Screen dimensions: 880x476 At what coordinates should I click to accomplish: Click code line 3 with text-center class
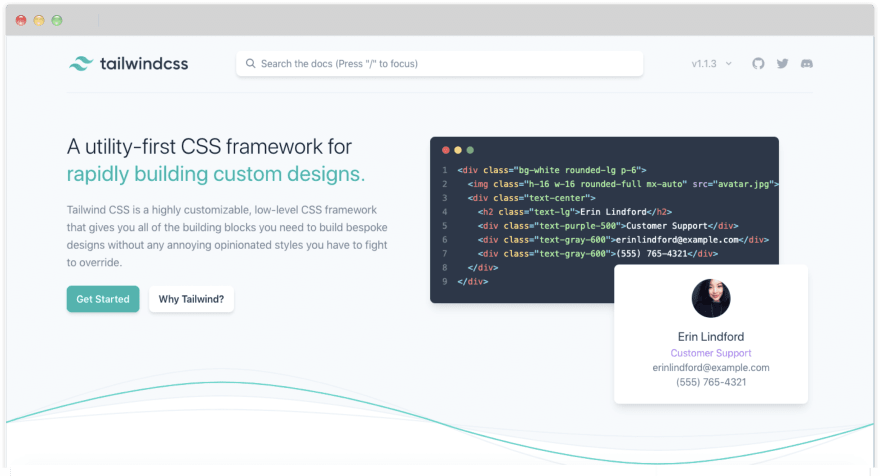point(531,198)
